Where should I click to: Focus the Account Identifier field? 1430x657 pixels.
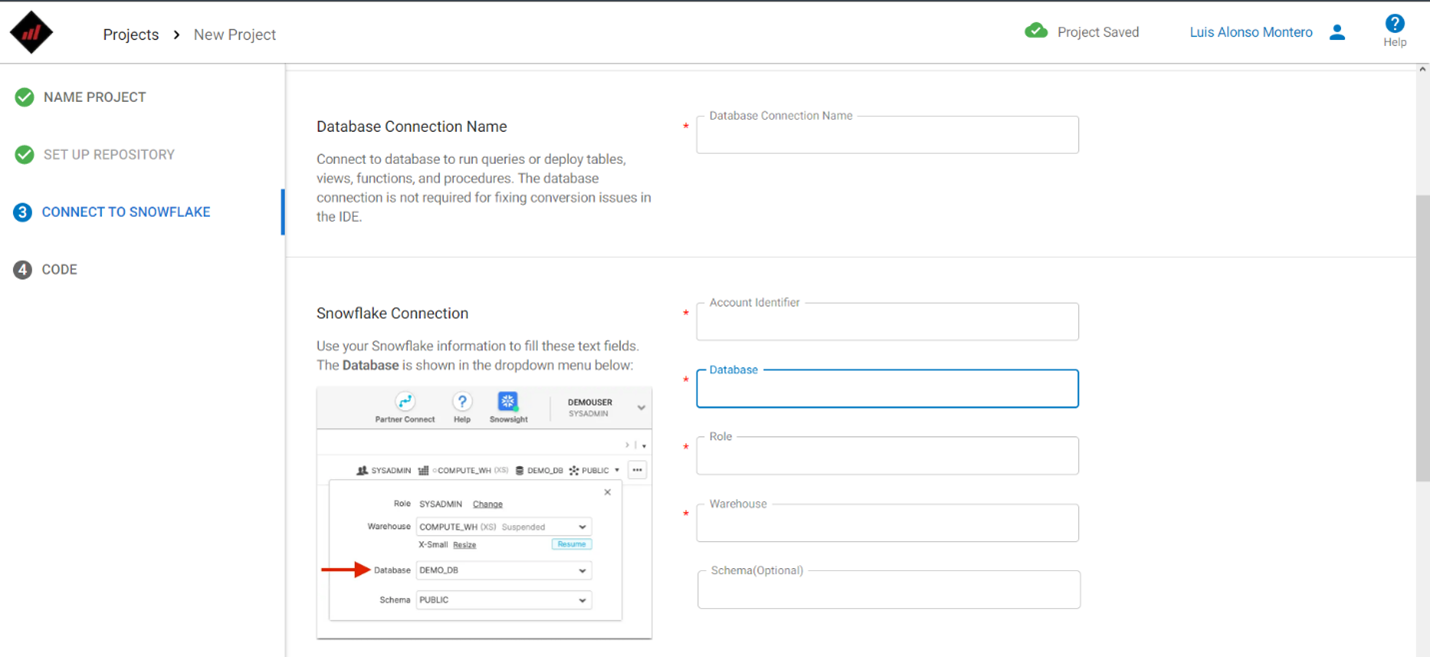pyautogui.click(x=887, y=322)
